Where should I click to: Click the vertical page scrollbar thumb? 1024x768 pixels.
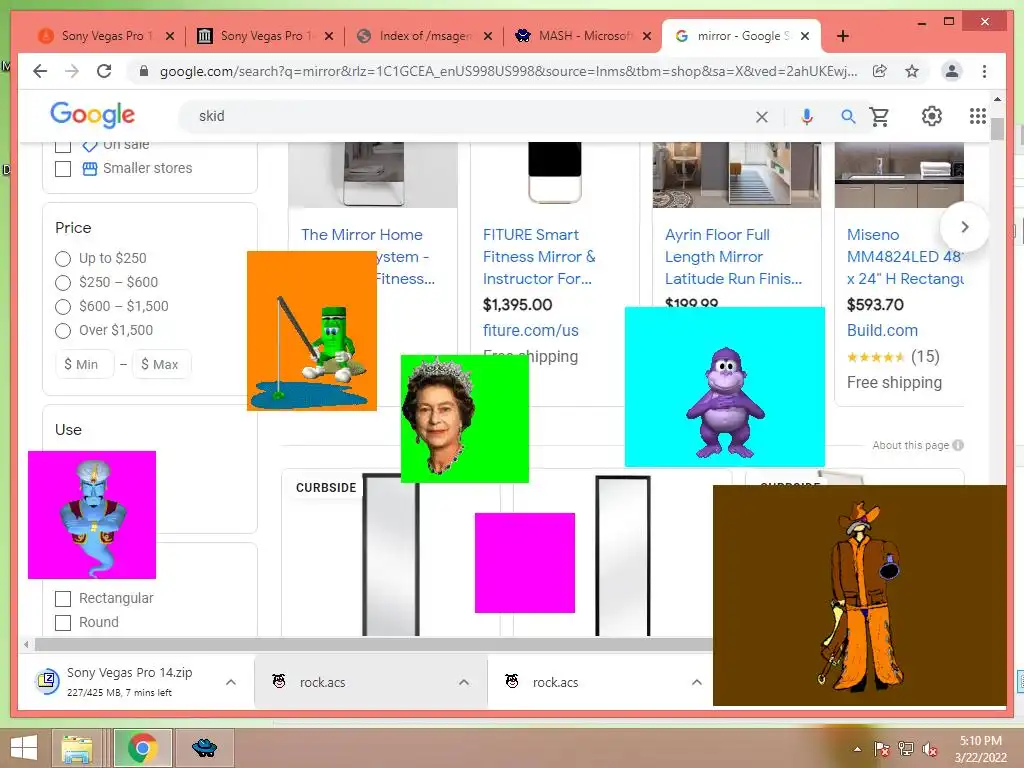(x=997, y=129)
